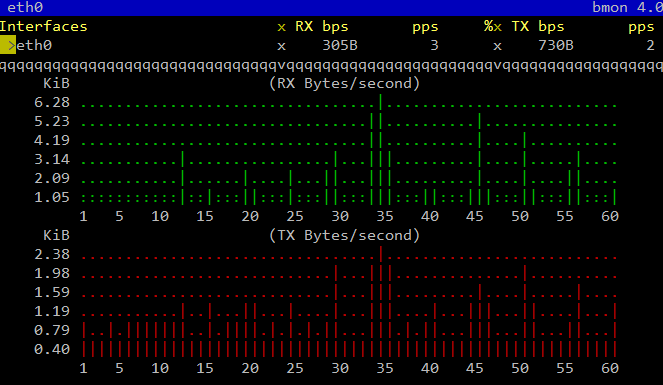Image resolution: width=663 pixels, height=385 pixels.
Task: Click the KiB unit label above TX graph
Action: 56,235
